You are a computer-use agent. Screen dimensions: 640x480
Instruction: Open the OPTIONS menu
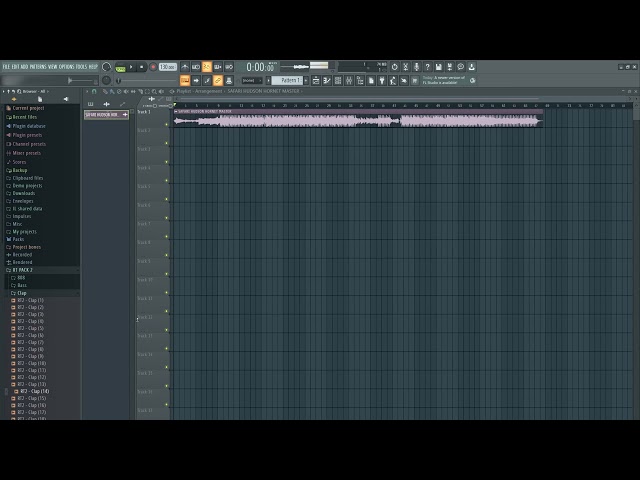click(x=67, y=67)
